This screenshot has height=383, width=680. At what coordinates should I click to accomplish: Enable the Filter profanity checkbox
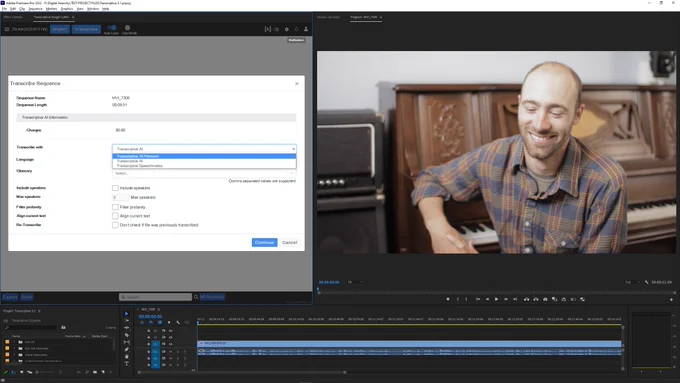(115, 207)
